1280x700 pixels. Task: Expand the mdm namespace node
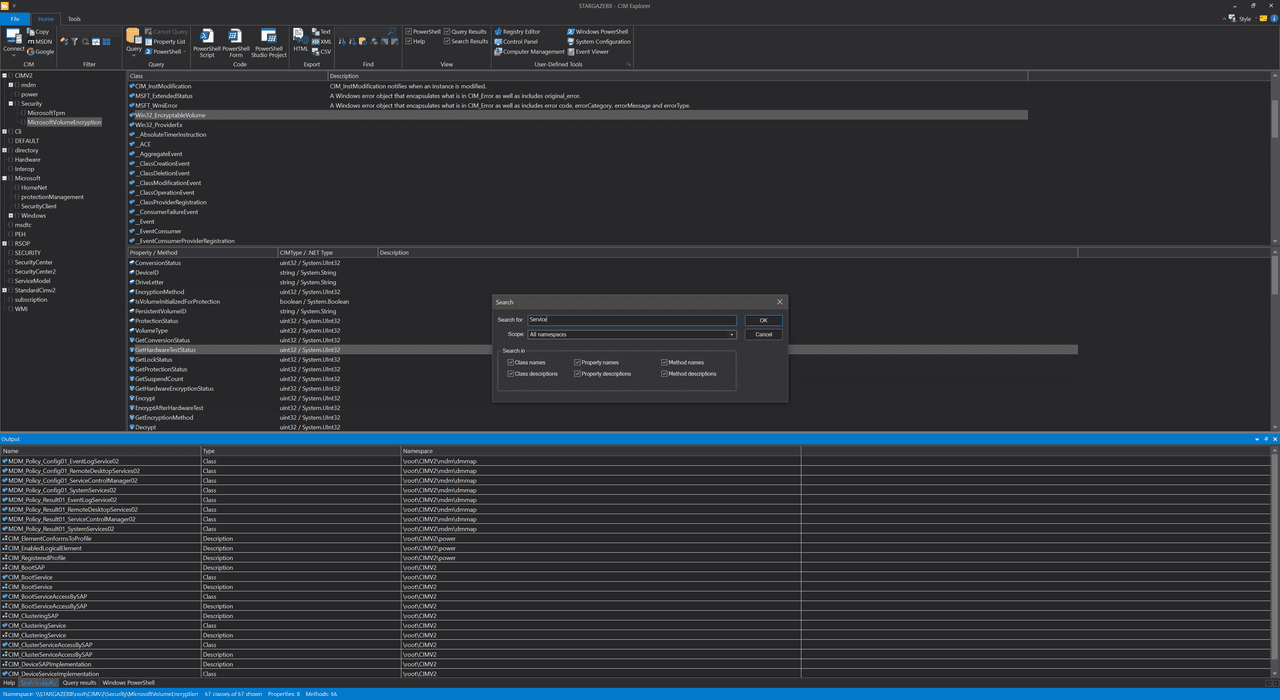pos(12,85)
